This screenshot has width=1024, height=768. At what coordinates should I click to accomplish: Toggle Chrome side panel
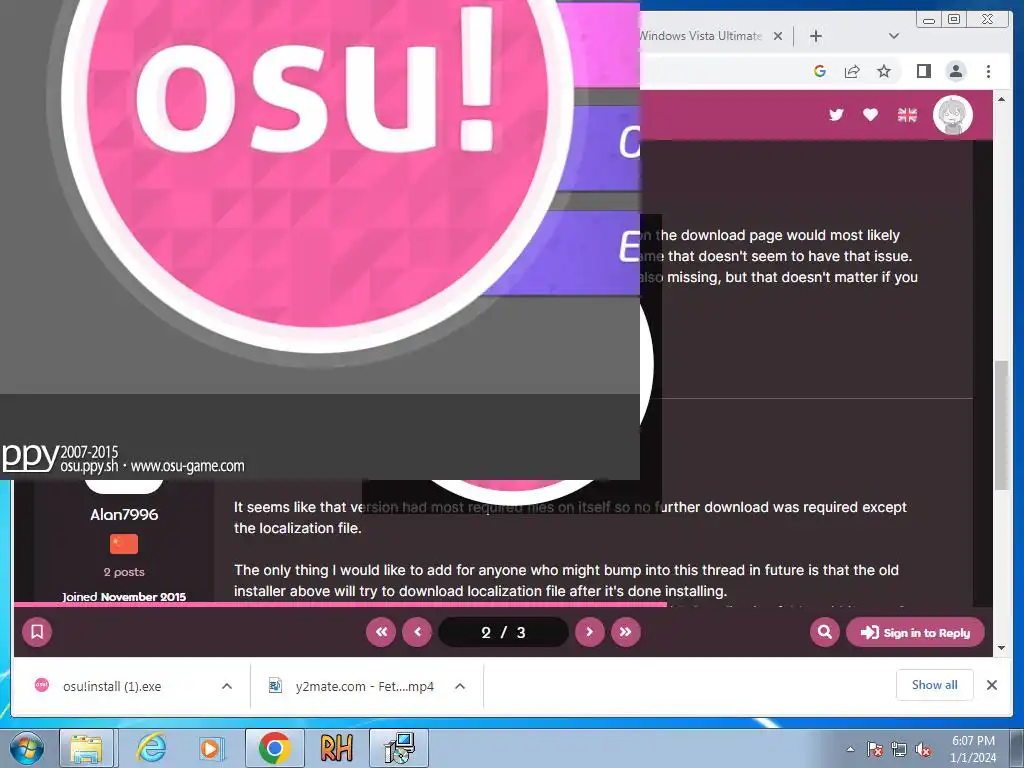[923, 71]
